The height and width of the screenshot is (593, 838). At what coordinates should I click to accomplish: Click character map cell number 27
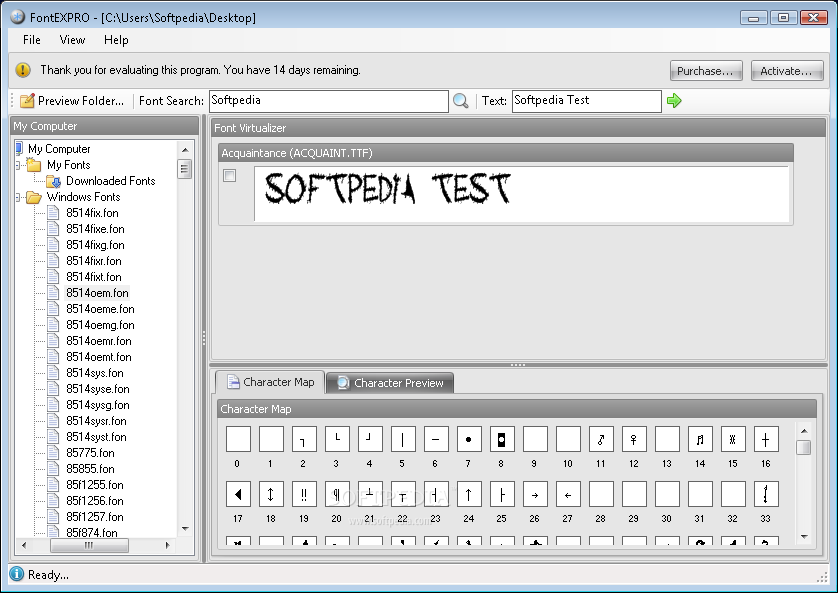[568, 494]
